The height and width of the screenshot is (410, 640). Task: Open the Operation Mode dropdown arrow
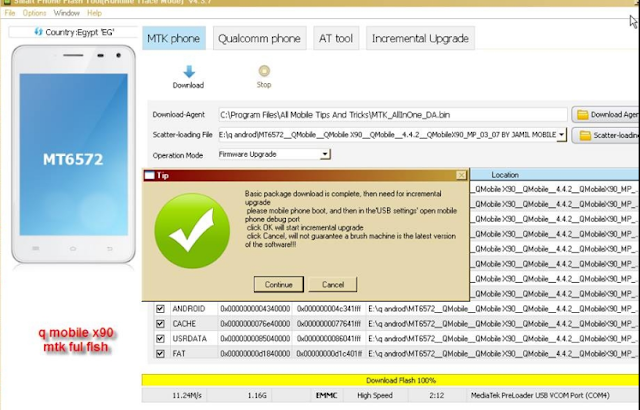pyautogui.click(x=325, y=154)
